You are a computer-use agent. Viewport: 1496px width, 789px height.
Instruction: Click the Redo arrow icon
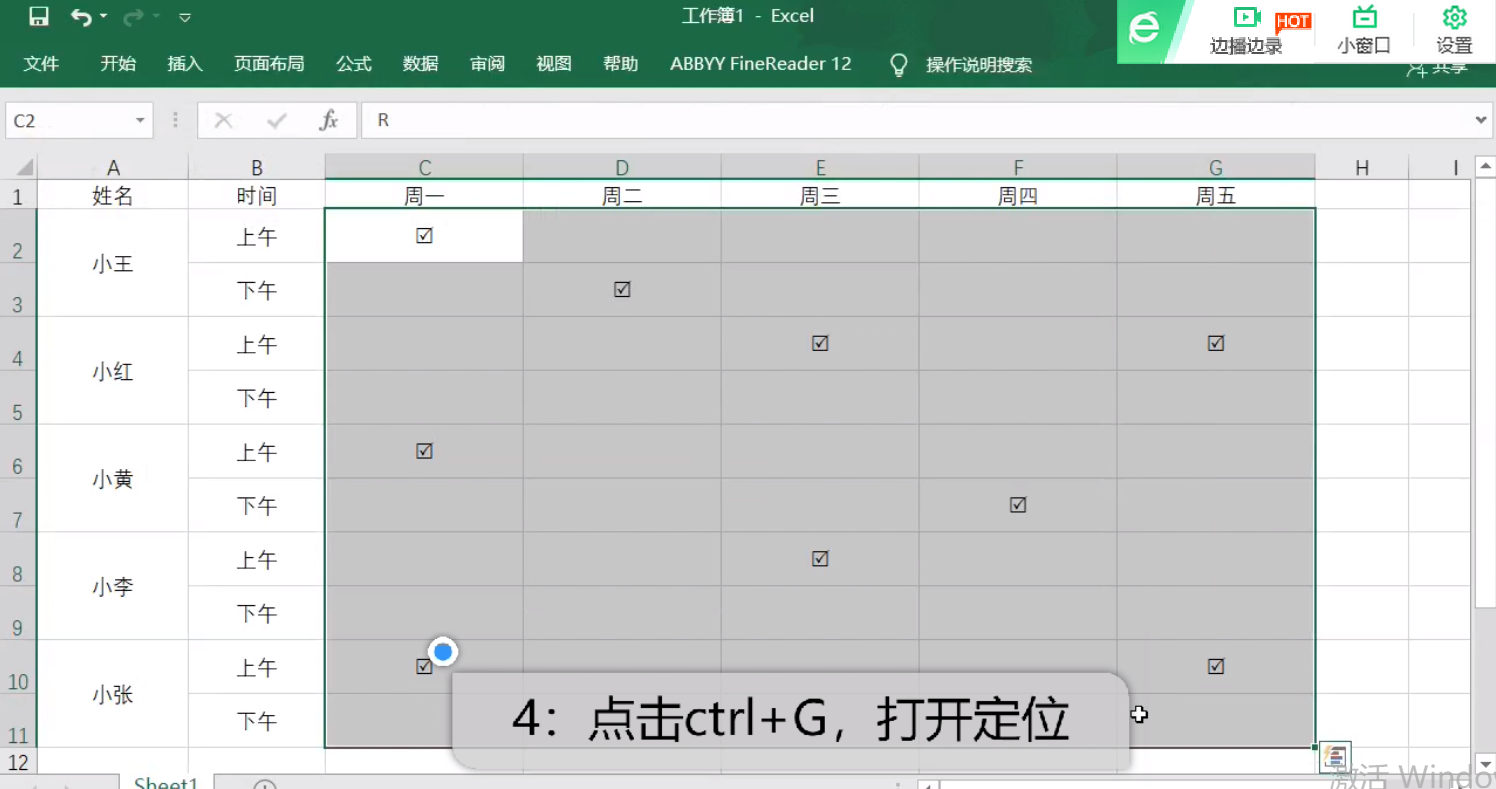click(x=132, y=16)
